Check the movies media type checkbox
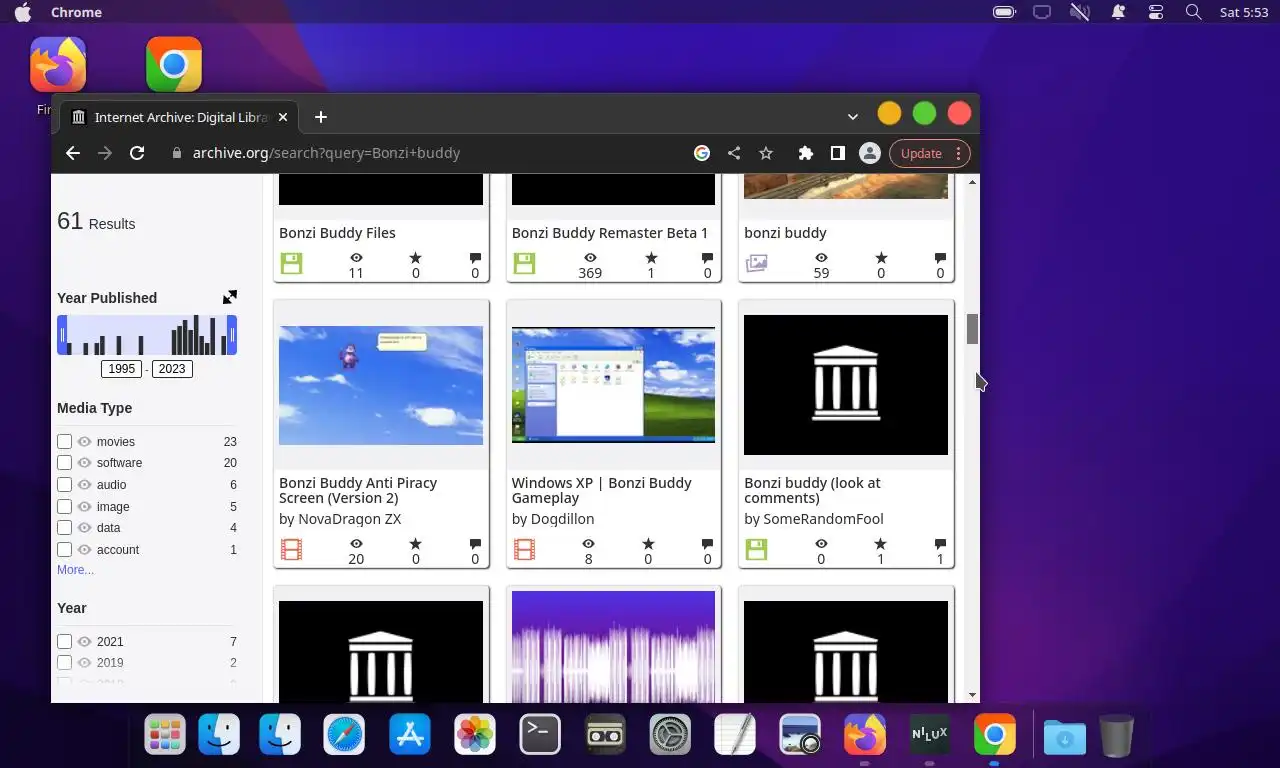Image resolution: width=1280 pixels, height=768 pixels. tap(64, 441)
